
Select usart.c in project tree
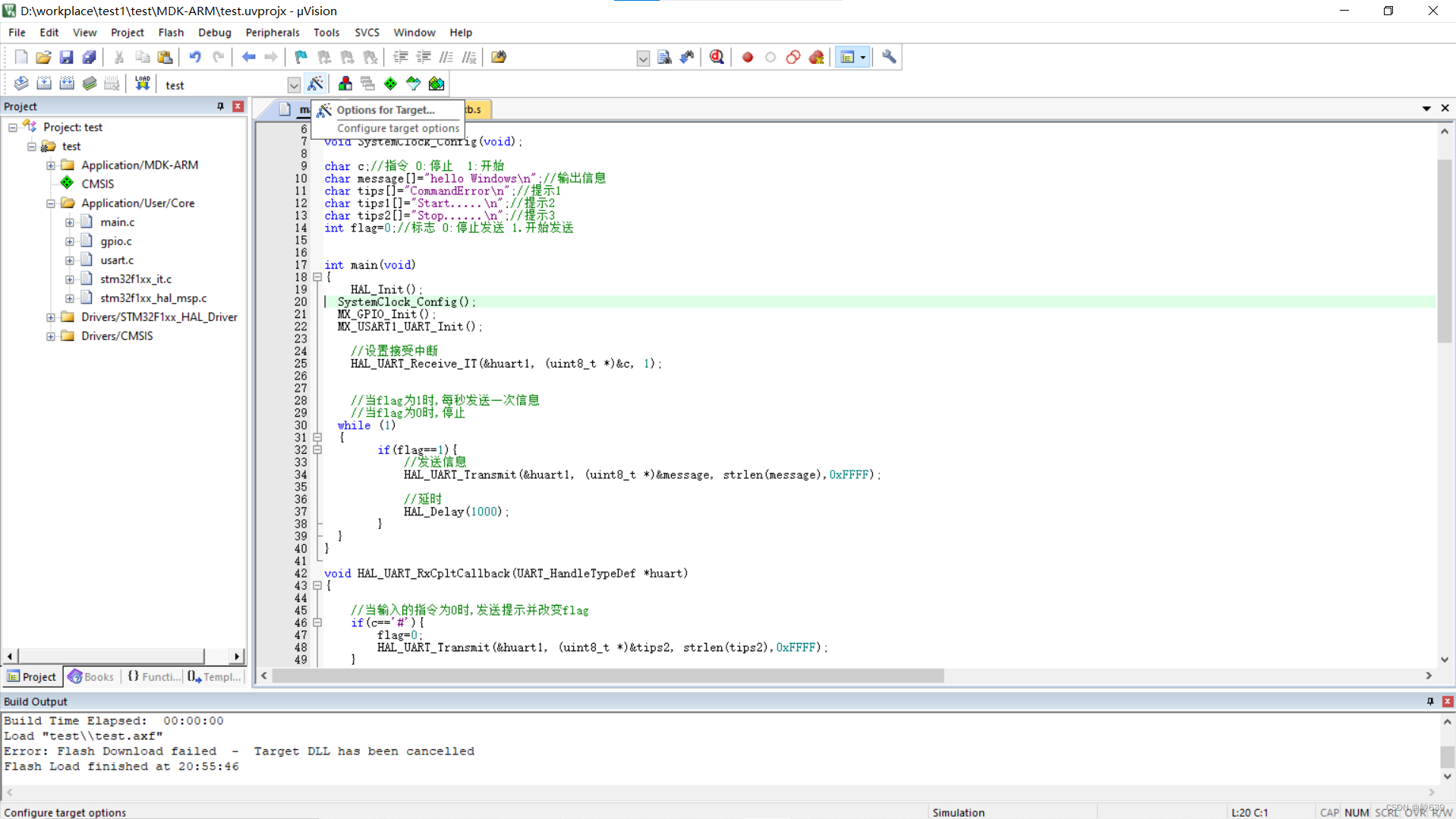[x=117, y=260]
